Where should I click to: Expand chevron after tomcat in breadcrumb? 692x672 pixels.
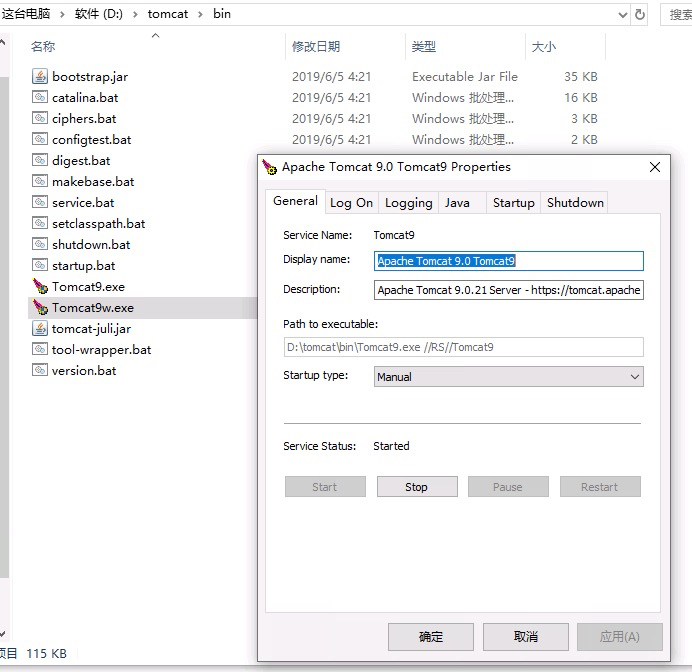pyautogui.click(x=200, y=15)
